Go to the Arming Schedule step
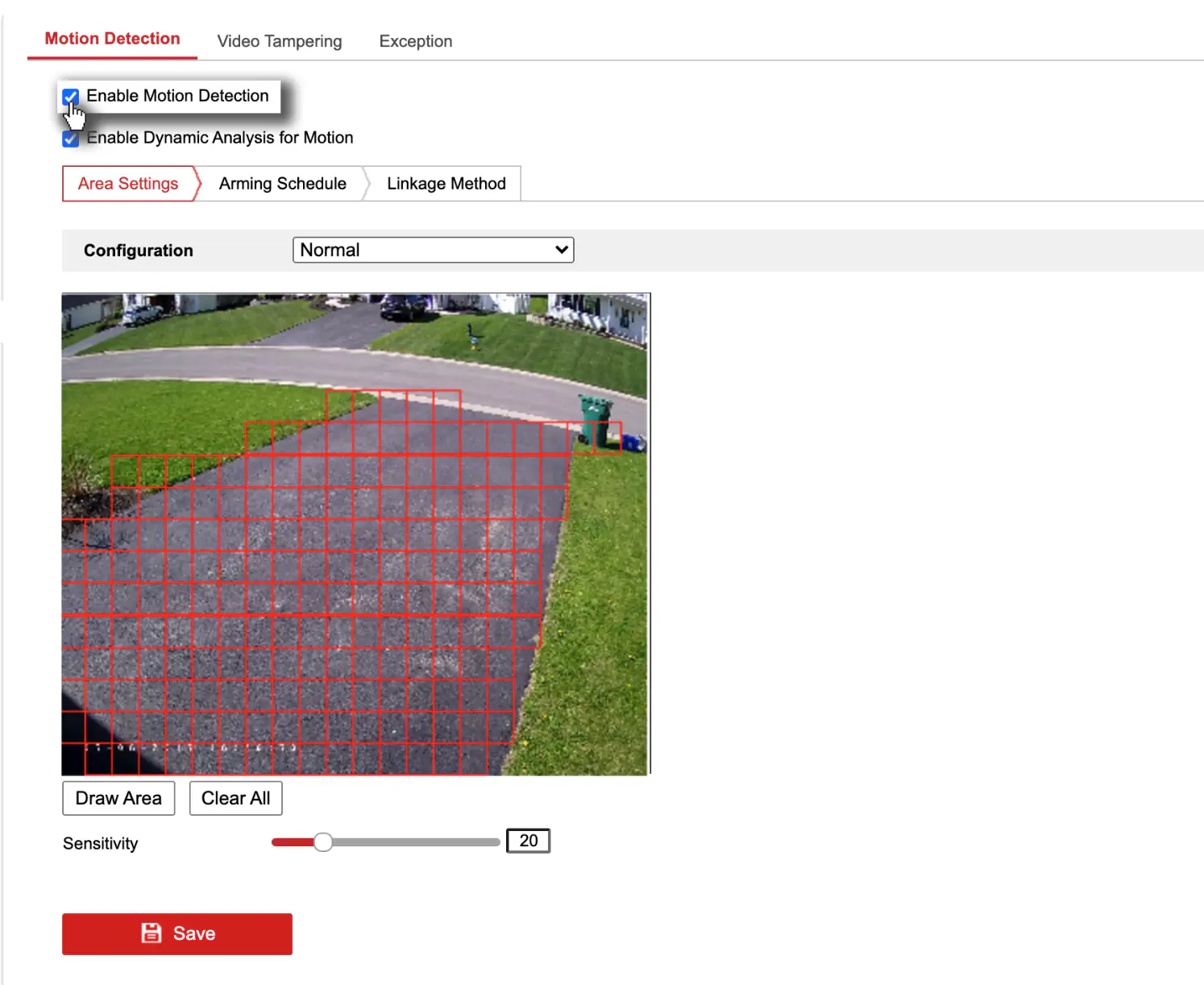 coord(283,184)
